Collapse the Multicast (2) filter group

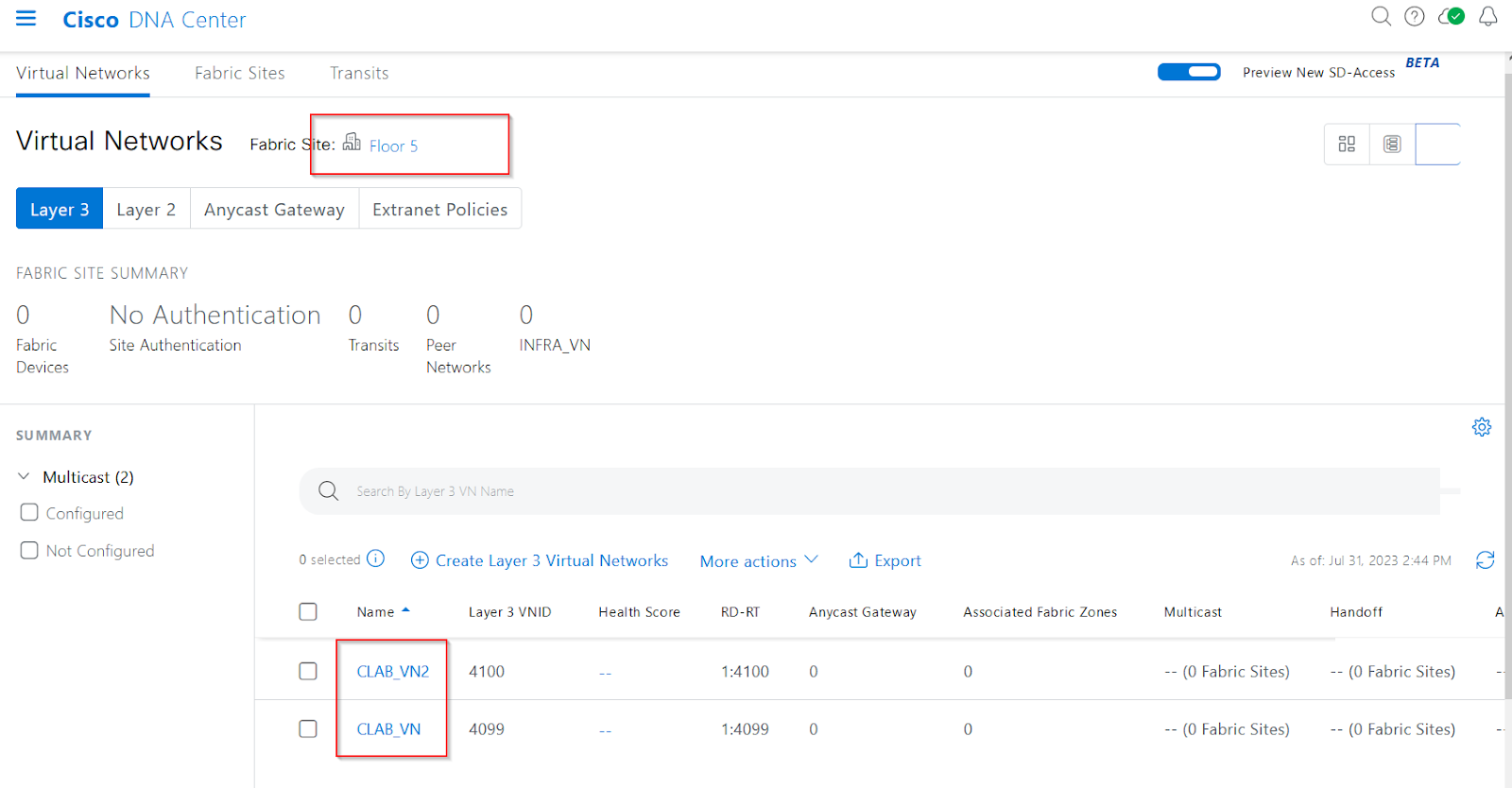pyautogui.click(x=25, y=476)
